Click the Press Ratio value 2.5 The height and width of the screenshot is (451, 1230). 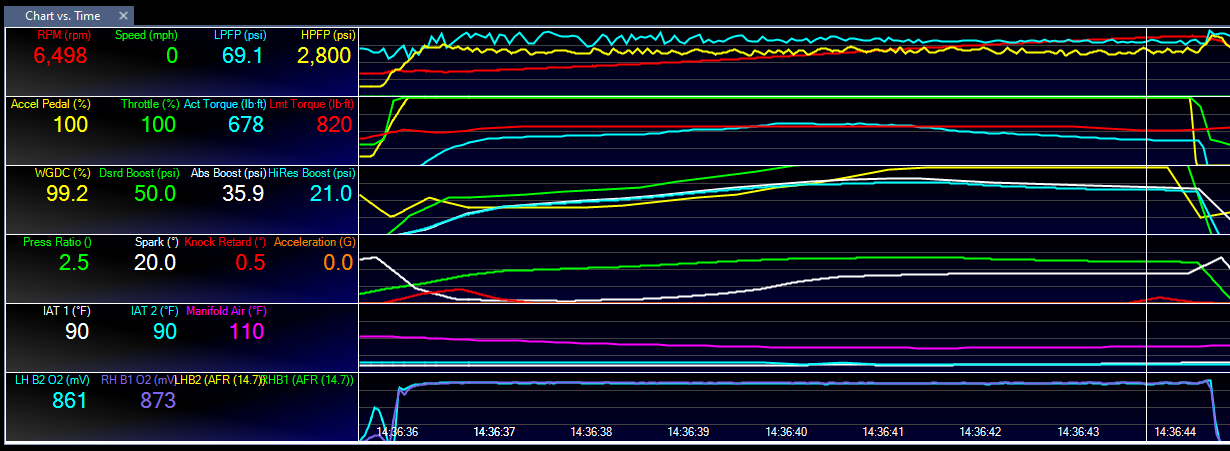pyautogui.click(x=75, y=263)
